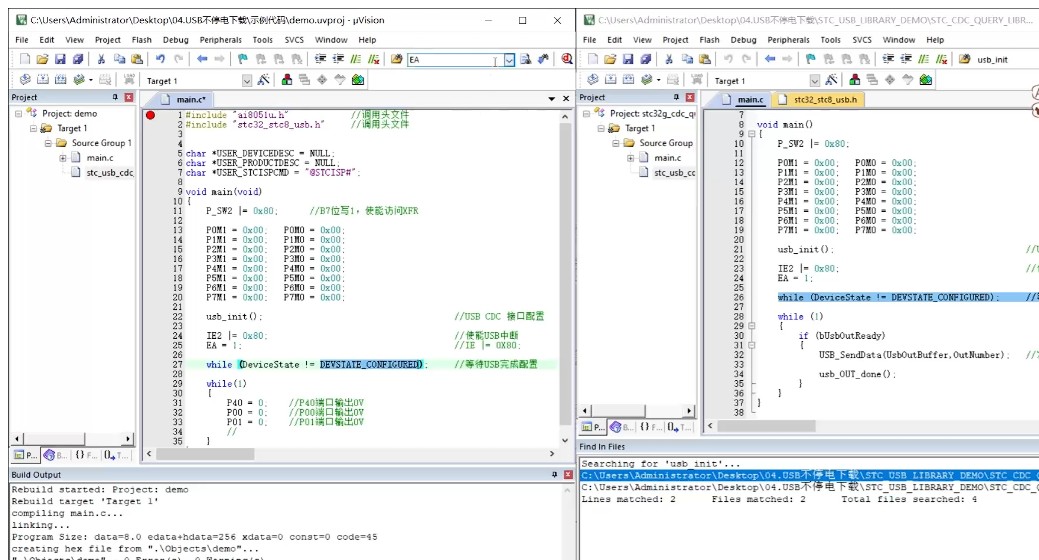Click Manage Project Items icon in left window
Screen dimensions: 1039x560
pyautogui.click(x=286, y=80)
